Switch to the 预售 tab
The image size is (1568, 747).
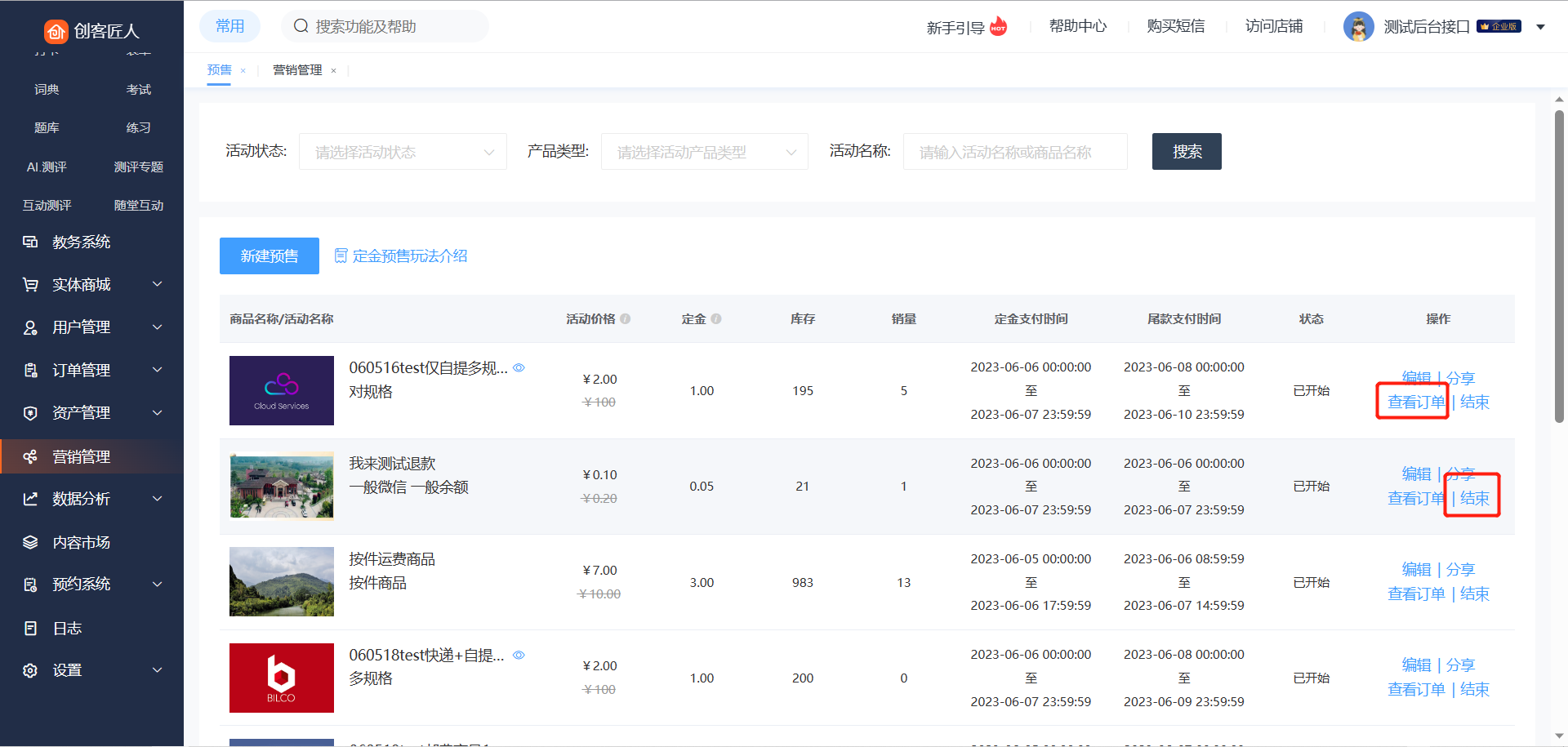[x=219, y=70]
